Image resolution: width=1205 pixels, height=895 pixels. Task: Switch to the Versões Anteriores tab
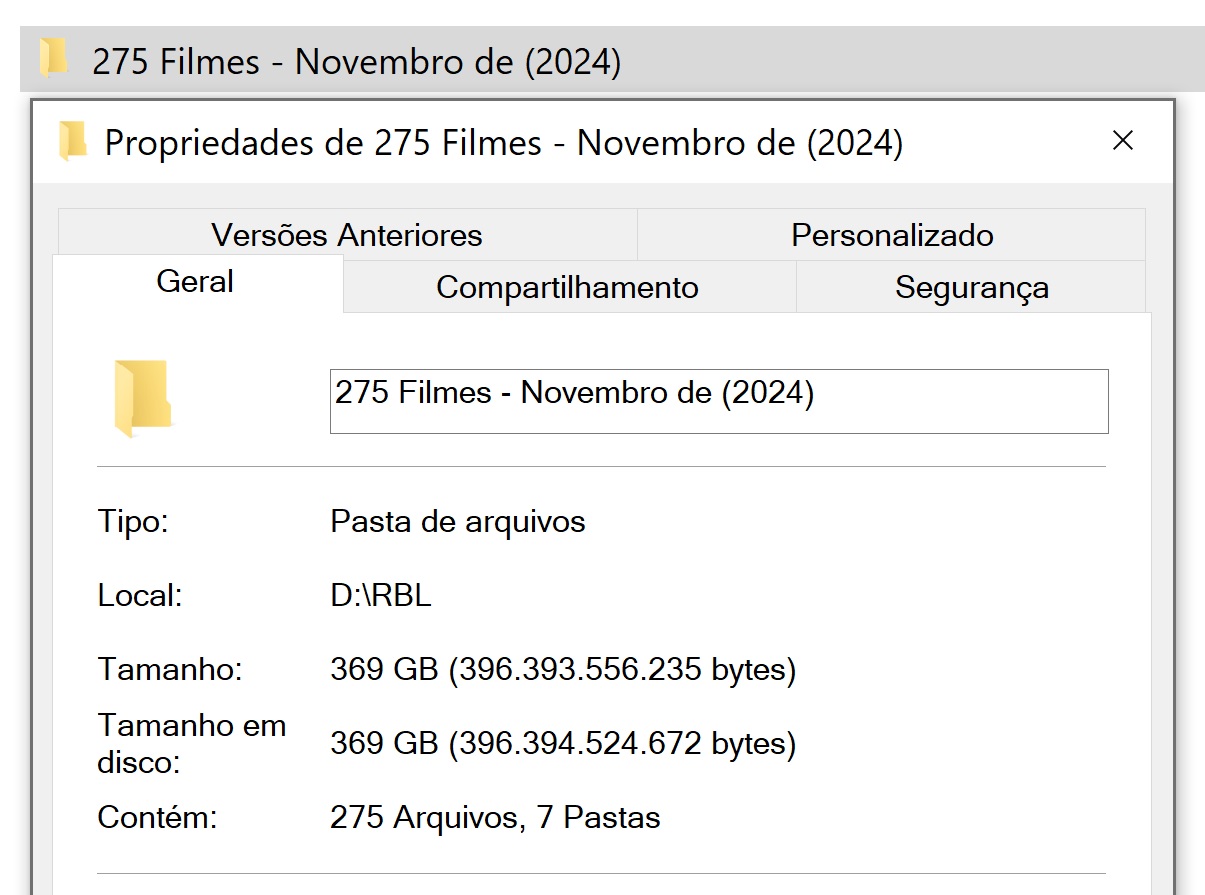tap(347, 235)
